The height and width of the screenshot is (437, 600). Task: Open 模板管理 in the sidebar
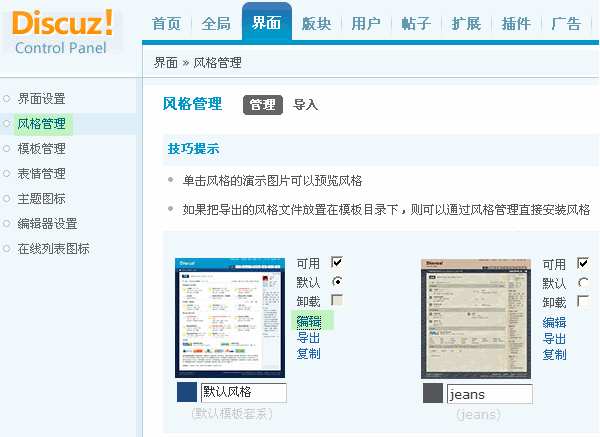(41, 149)
